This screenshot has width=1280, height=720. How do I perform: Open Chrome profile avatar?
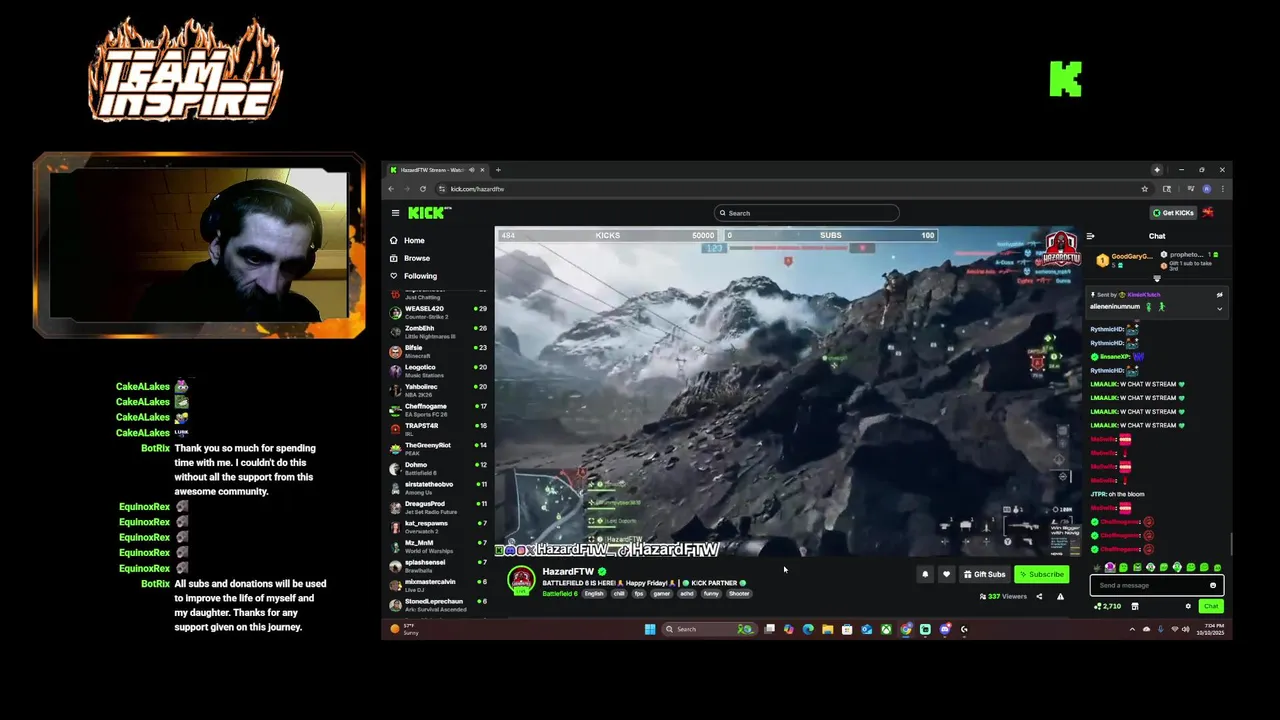(x=1206, y=189)
